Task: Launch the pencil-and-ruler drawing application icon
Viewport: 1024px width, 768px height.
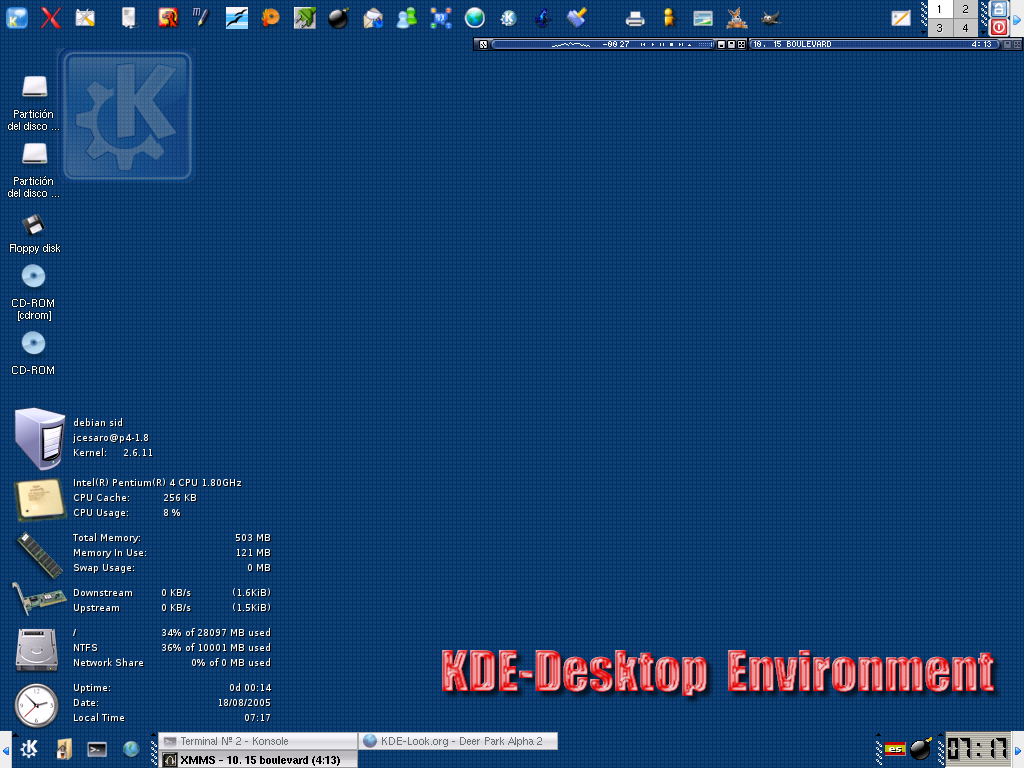Action: pos(85,18)
